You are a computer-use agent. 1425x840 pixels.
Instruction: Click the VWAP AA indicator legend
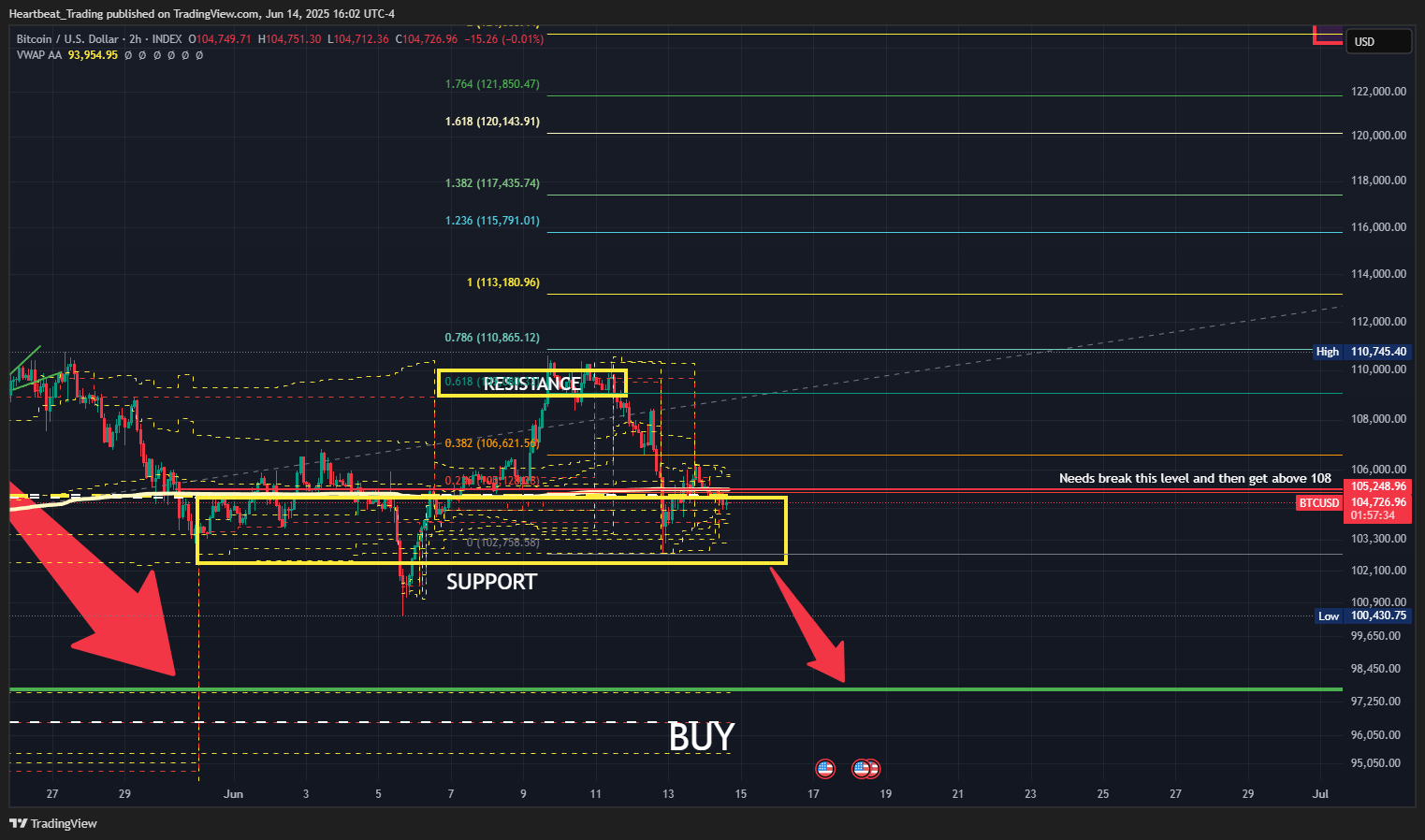click(39, 55)
